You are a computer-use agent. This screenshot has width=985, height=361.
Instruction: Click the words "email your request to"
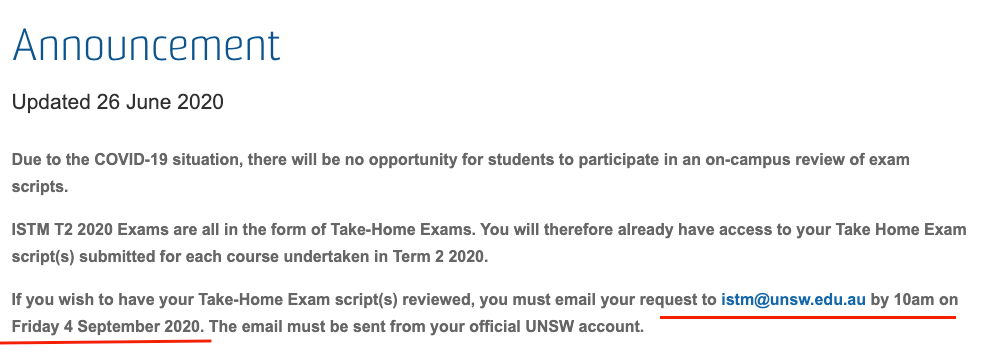click(x=658, y=300)
